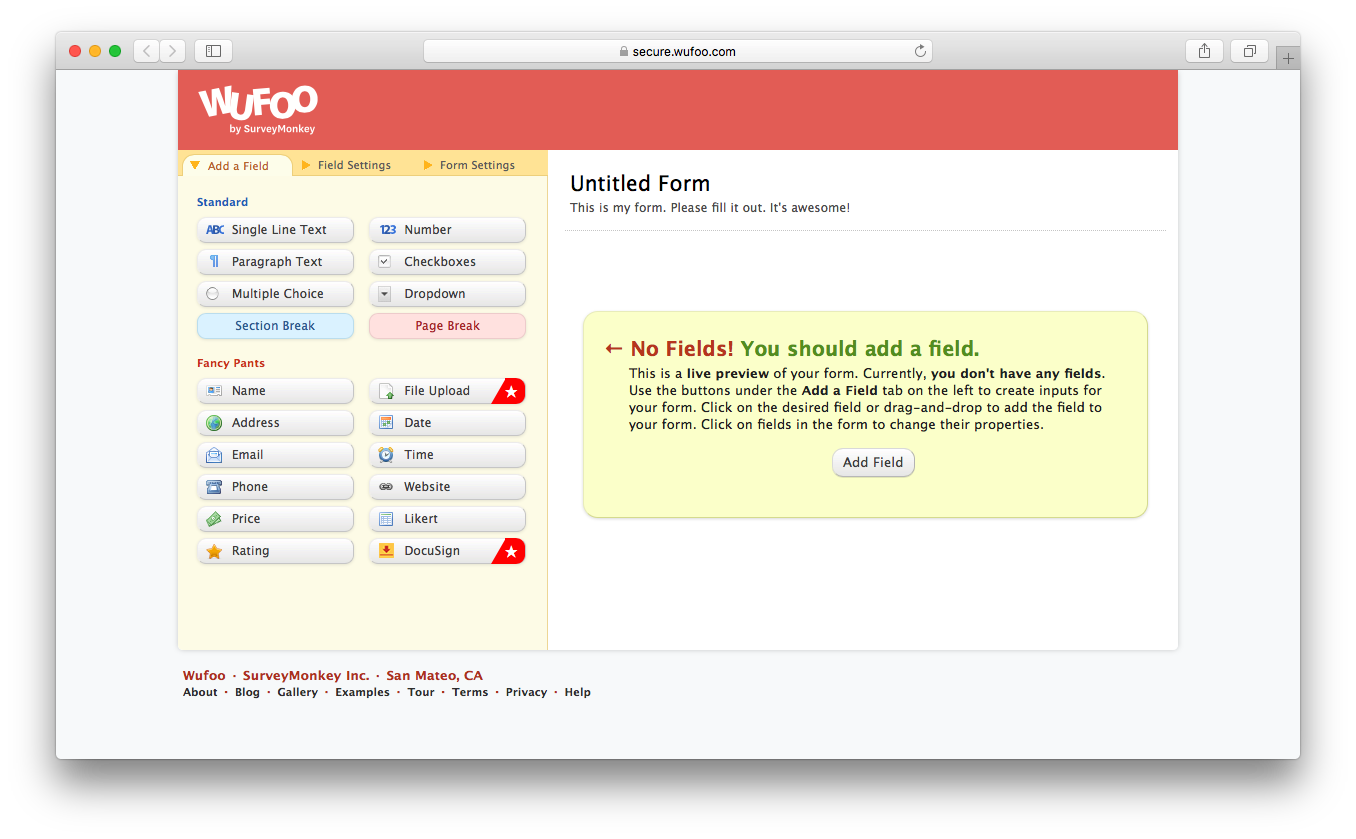Add a Single Line Text field
This screenshot has height=839, width=1356.
click(275, 230)
